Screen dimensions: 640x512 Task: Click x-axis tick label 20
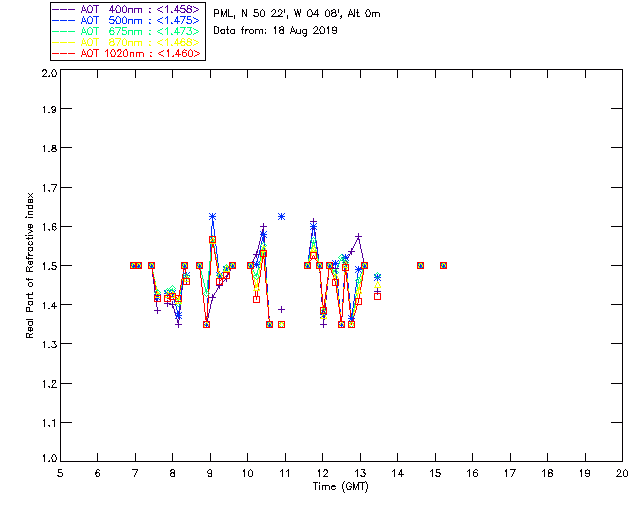[x=622, y=473]
